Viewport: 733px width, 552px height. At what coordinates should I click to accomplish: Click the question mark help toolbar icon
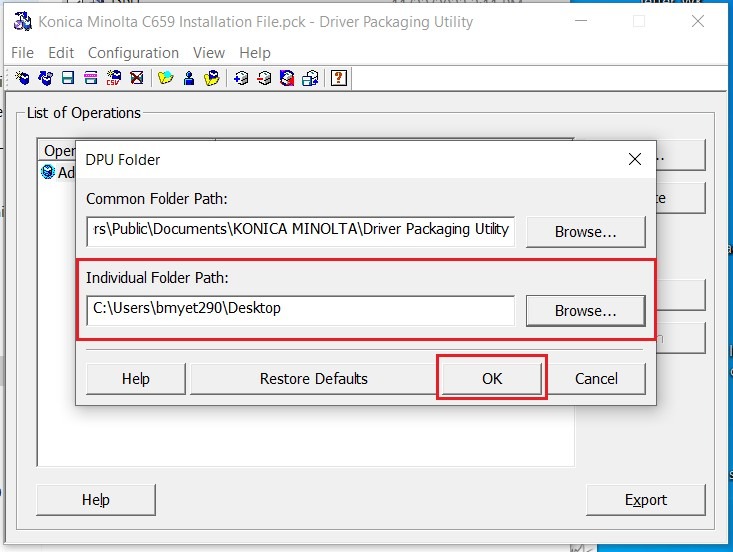[x=339, y=78]
